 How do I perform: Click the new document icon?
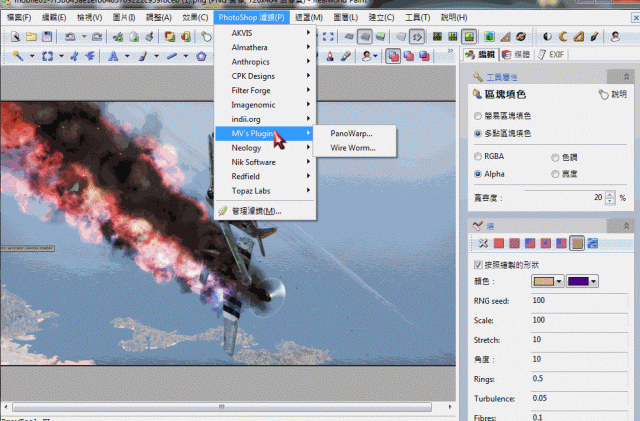tap(16, 37)
